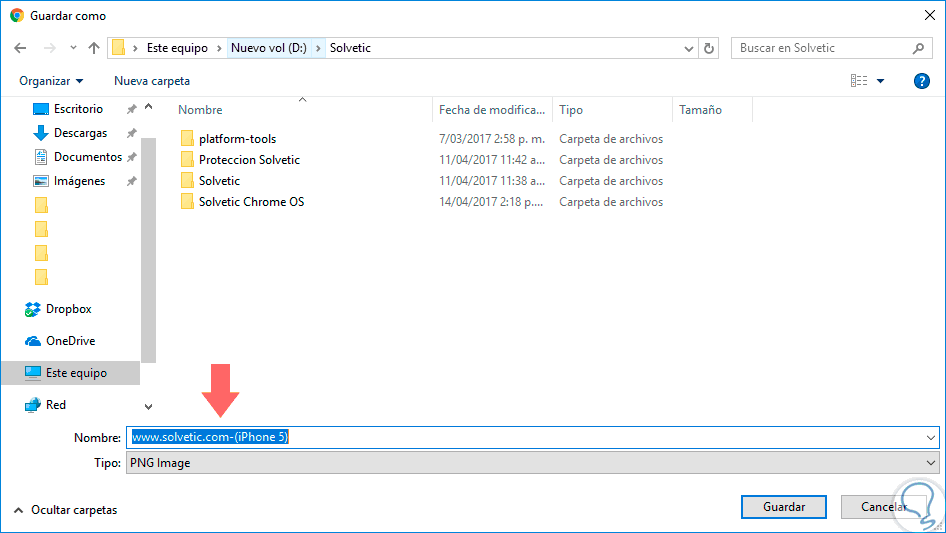The height and width of the screenshot is (533, 946).
Task: Click the folder icon in address bar
Action: pos(119,48)
